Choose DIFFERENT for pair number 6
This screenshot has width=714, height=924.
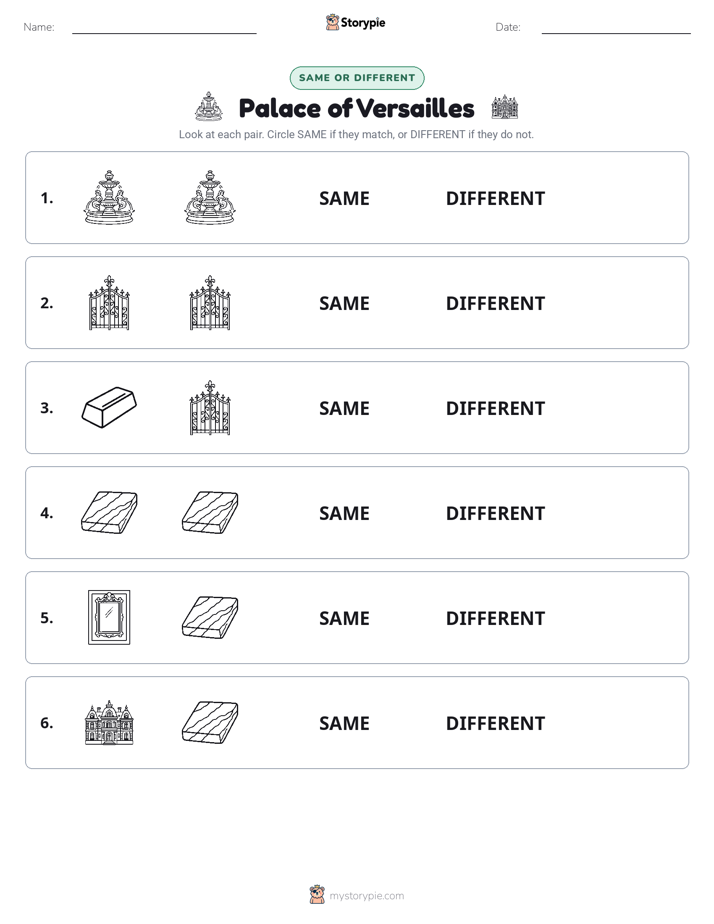495,723
